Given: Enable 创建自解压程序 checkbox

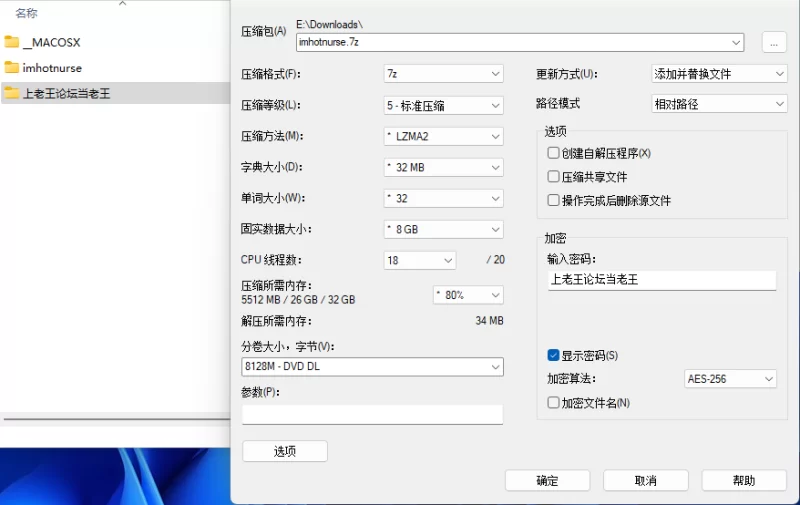Looking at the screenshot, I should 553,153.
